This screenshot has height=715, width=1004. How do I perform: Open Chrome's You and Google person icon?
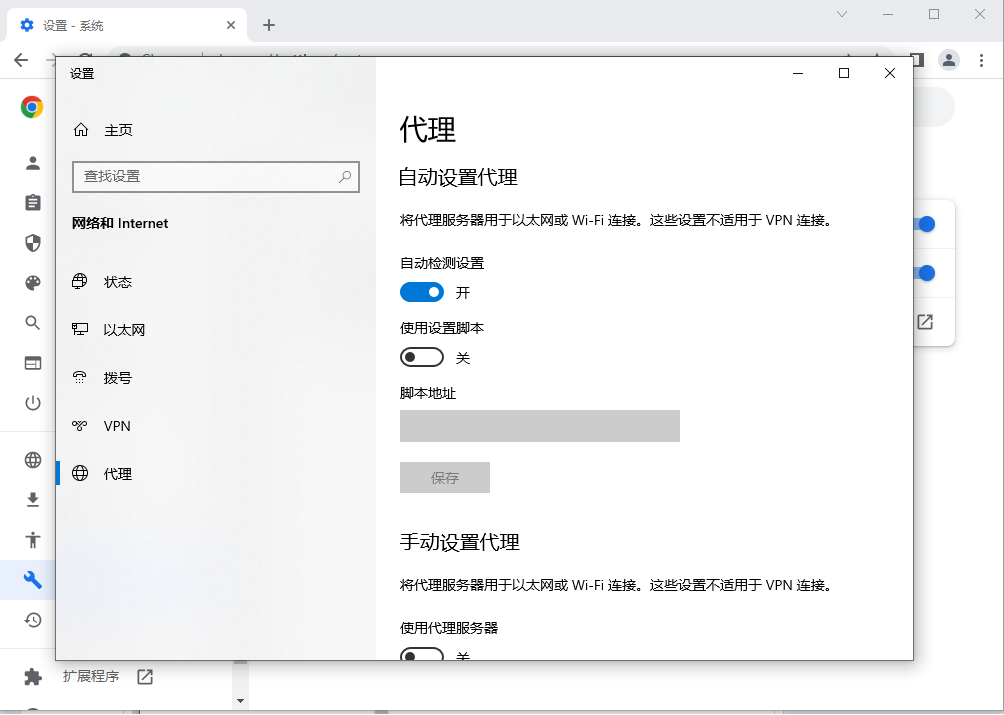tap(33, 163)
